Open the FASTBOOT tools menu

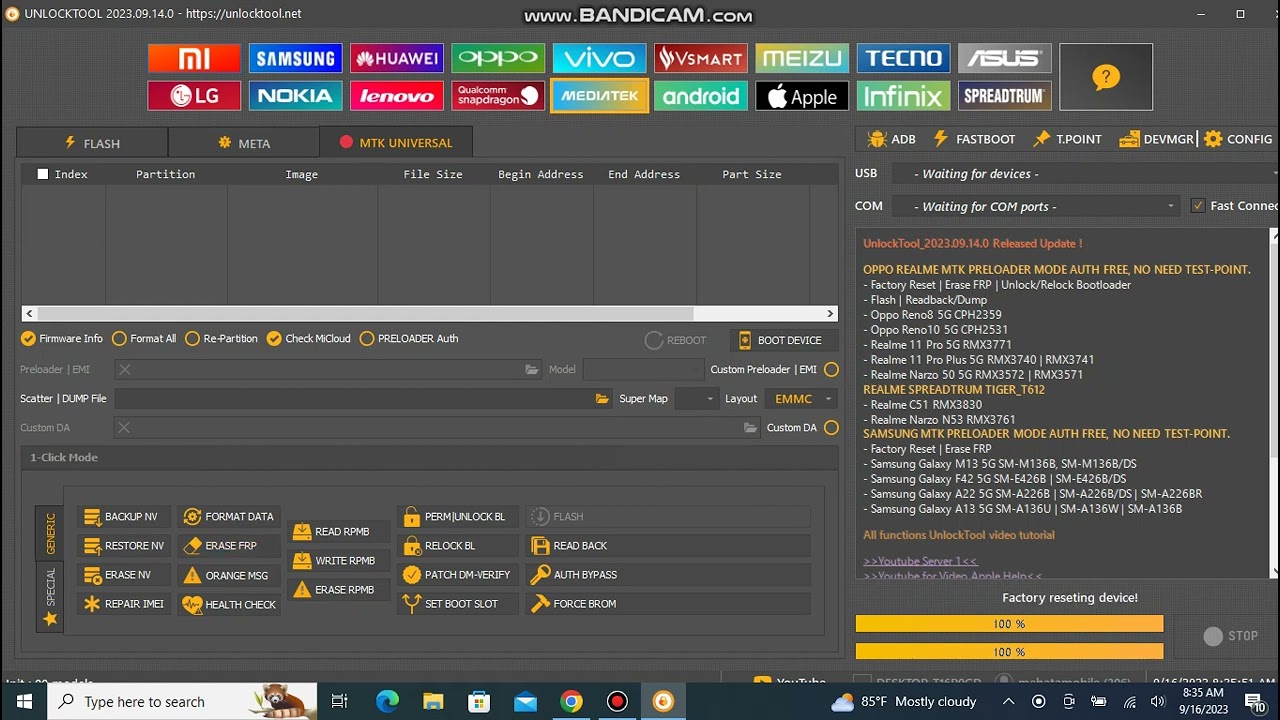coord(974,139)
